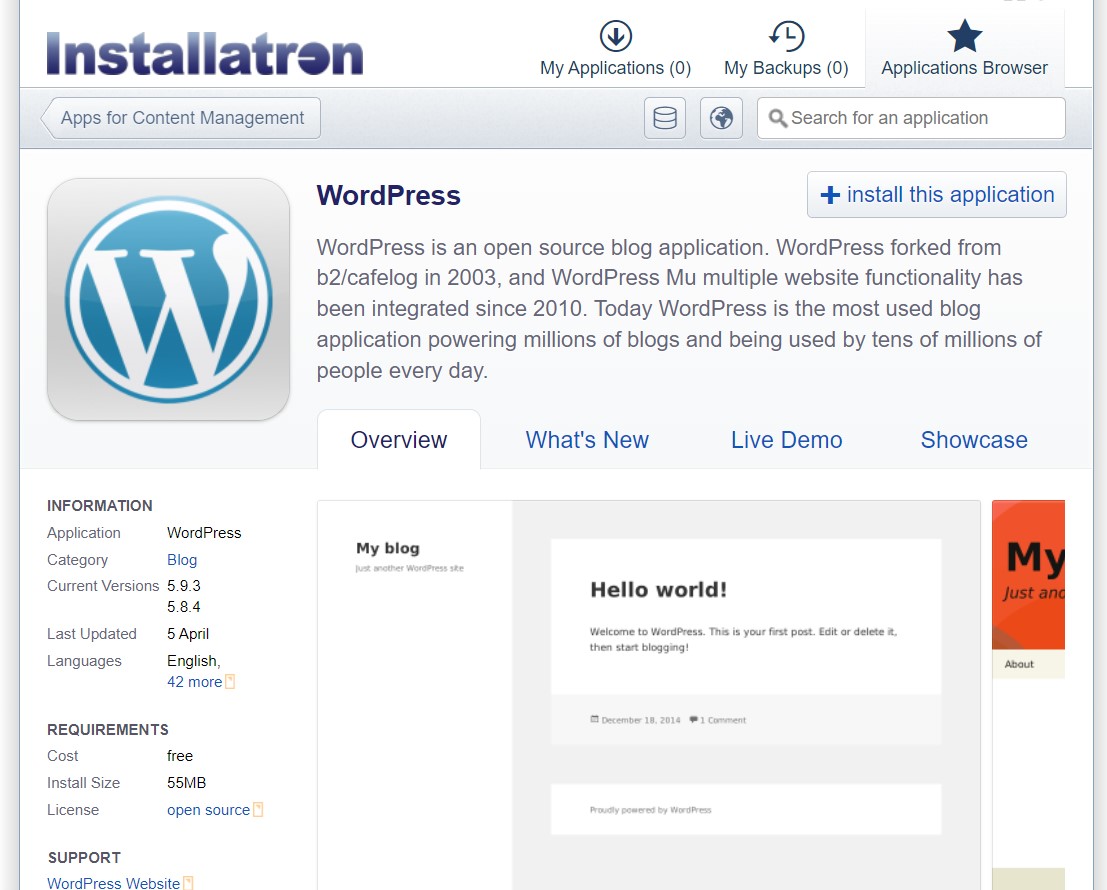The image size is (1107, 890).
Task: Expand the 42 more languages link
Action: [195, 682]
